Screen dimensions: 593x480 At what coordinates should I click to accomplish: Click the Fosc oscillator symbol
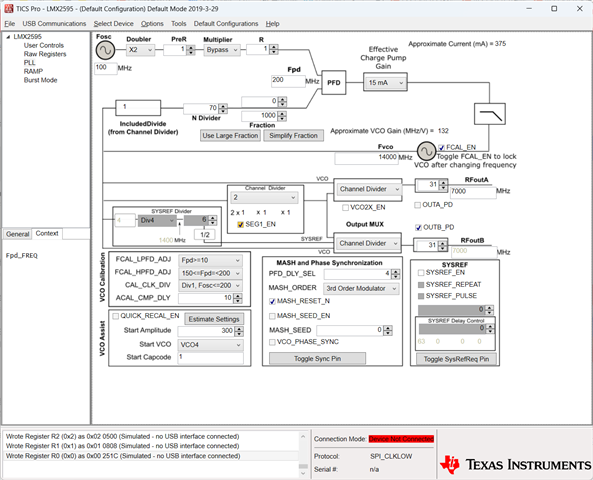point(105,50)
